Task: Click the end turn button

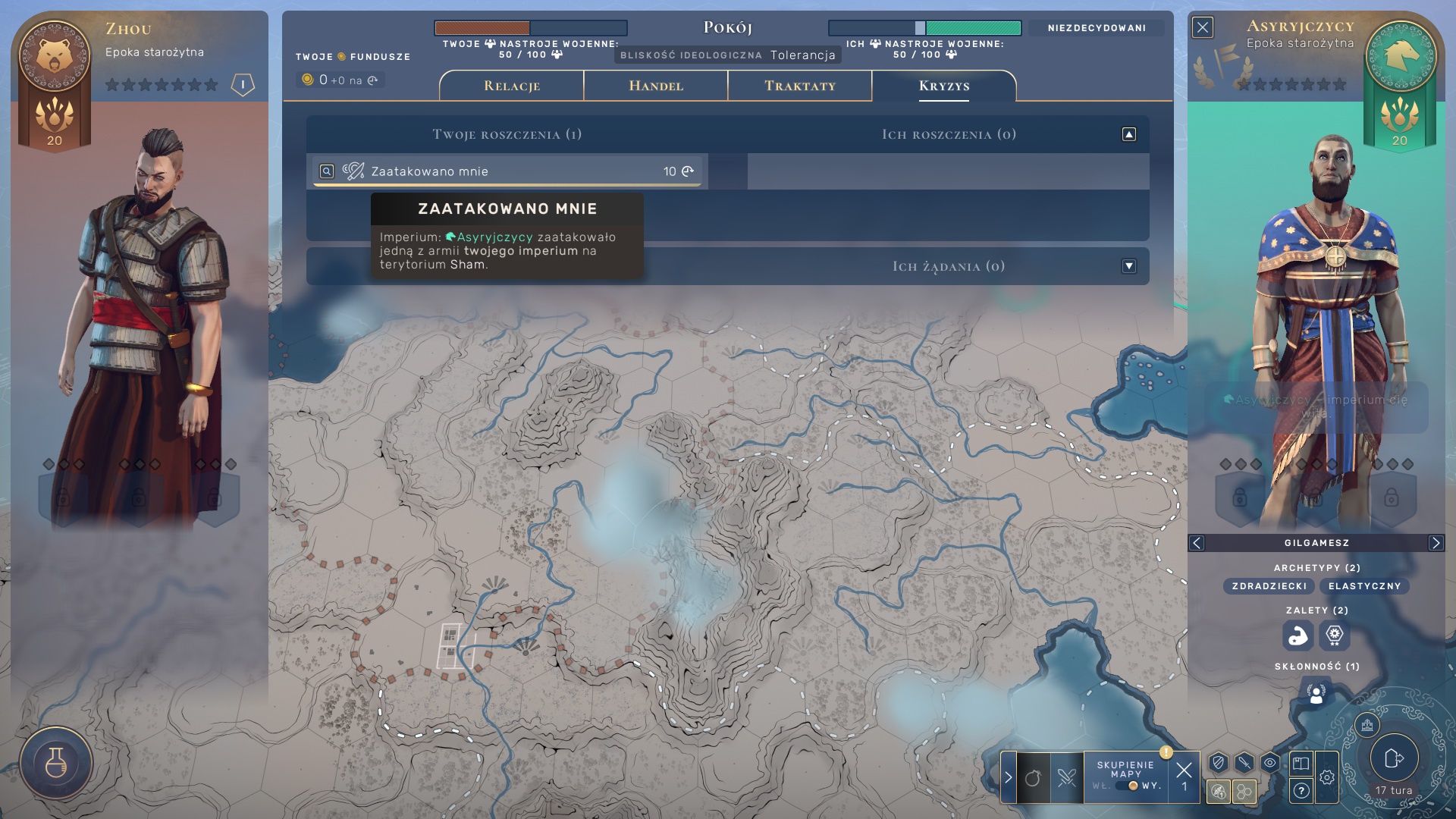Action: 1394,758
